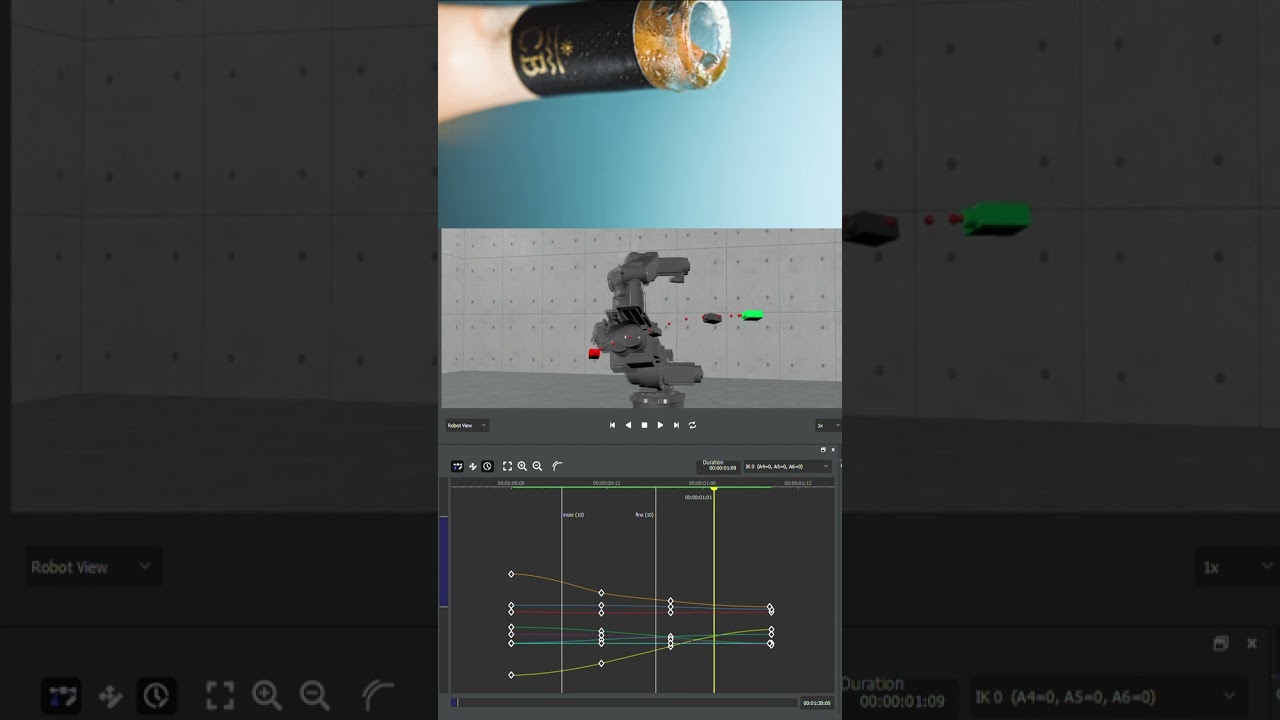The image size is (1280, 720).
Task: Skip to end of animation
Action: click(x=676, y=425)
